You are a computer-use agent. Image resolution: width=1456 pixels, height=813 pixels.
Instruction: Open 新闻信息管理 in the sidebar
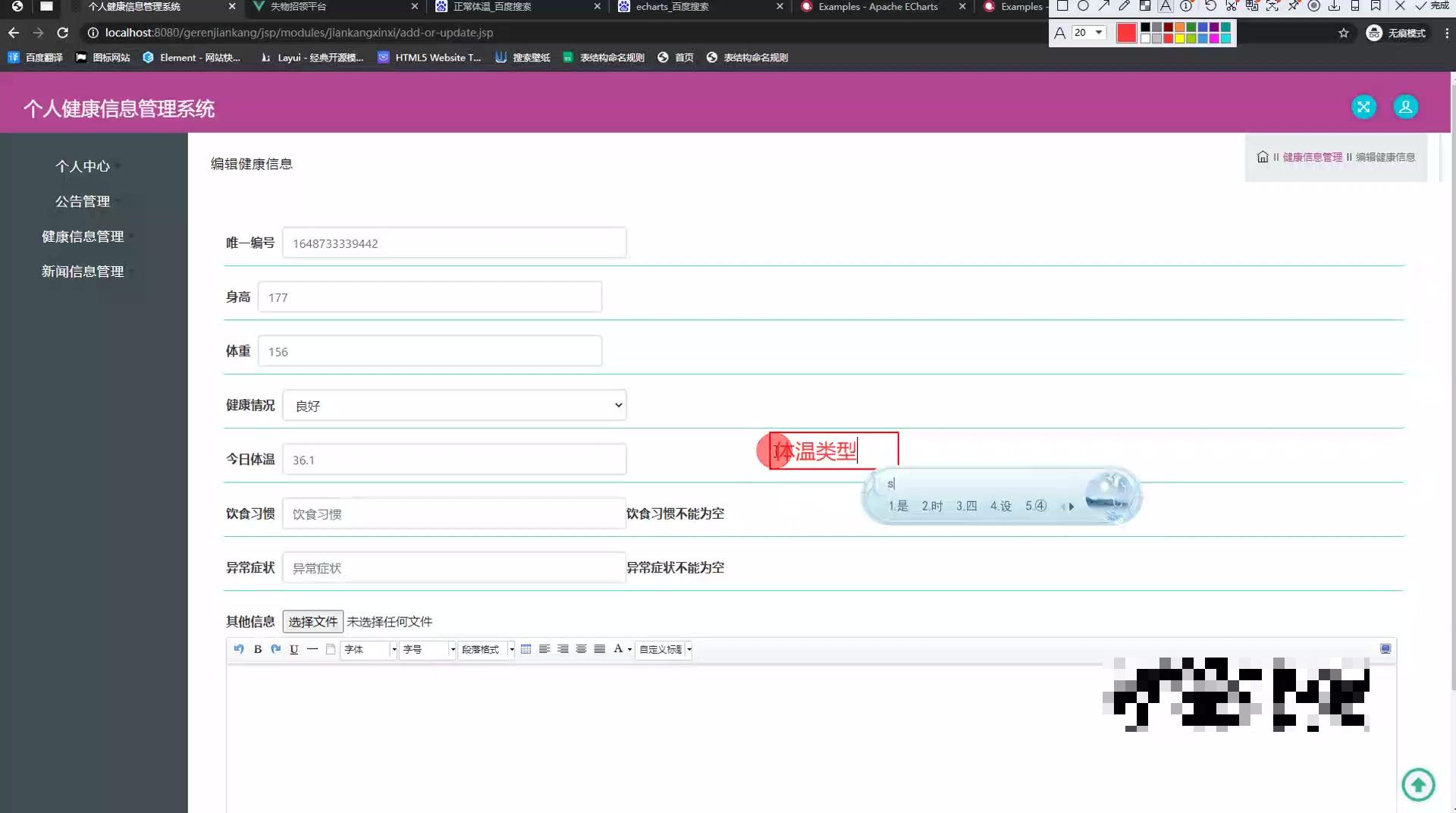tap(83, 272)
